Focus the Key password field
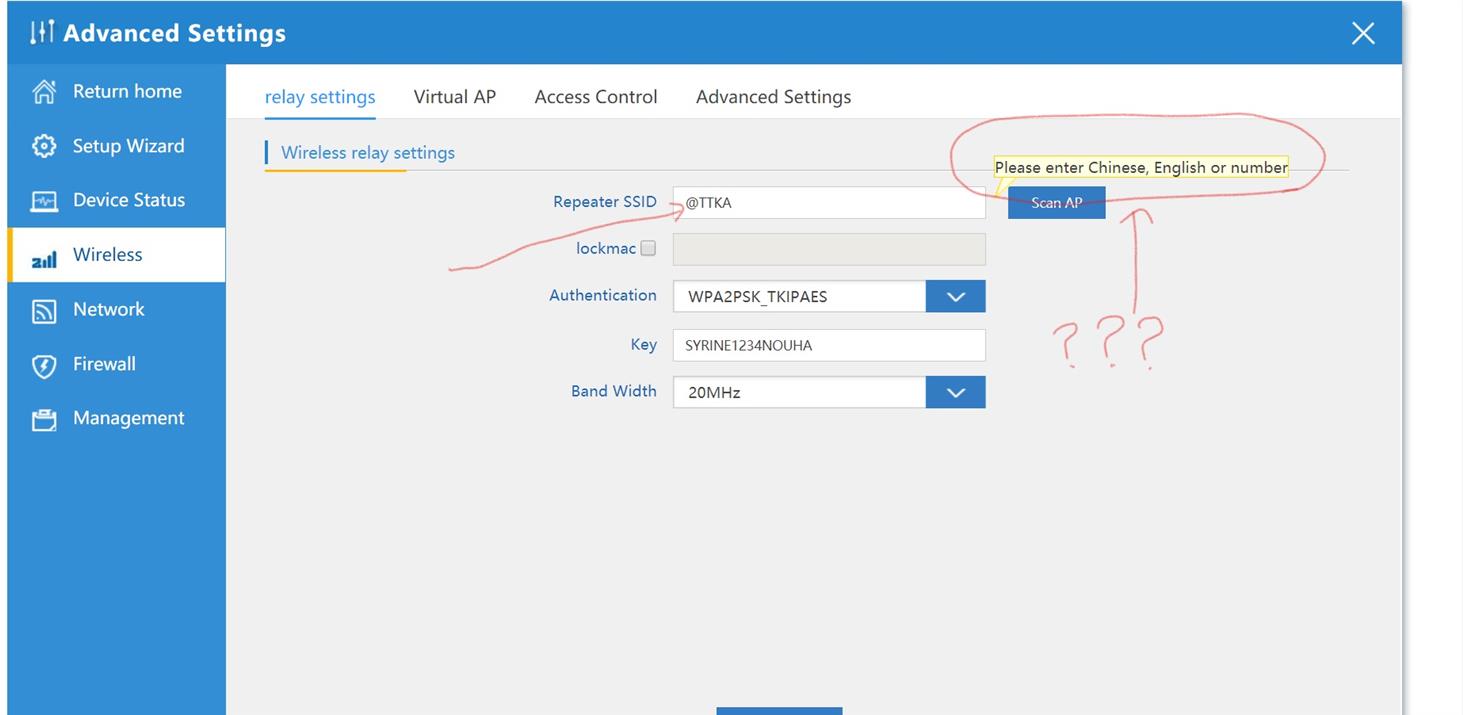 point(828,345)
